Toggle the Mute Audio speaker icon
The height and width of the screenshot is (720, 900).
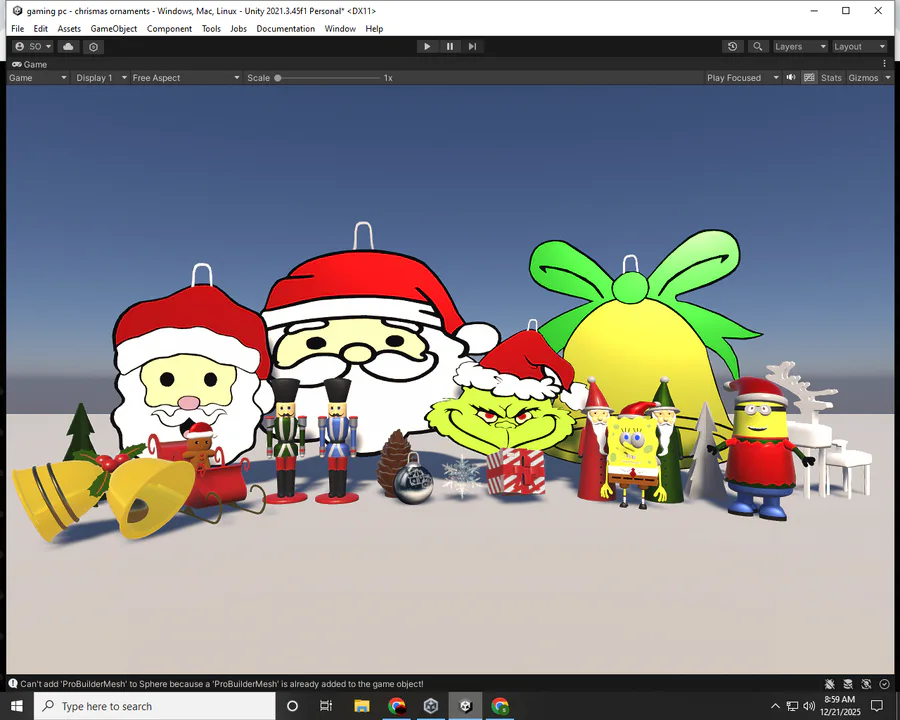click(791, 78)
